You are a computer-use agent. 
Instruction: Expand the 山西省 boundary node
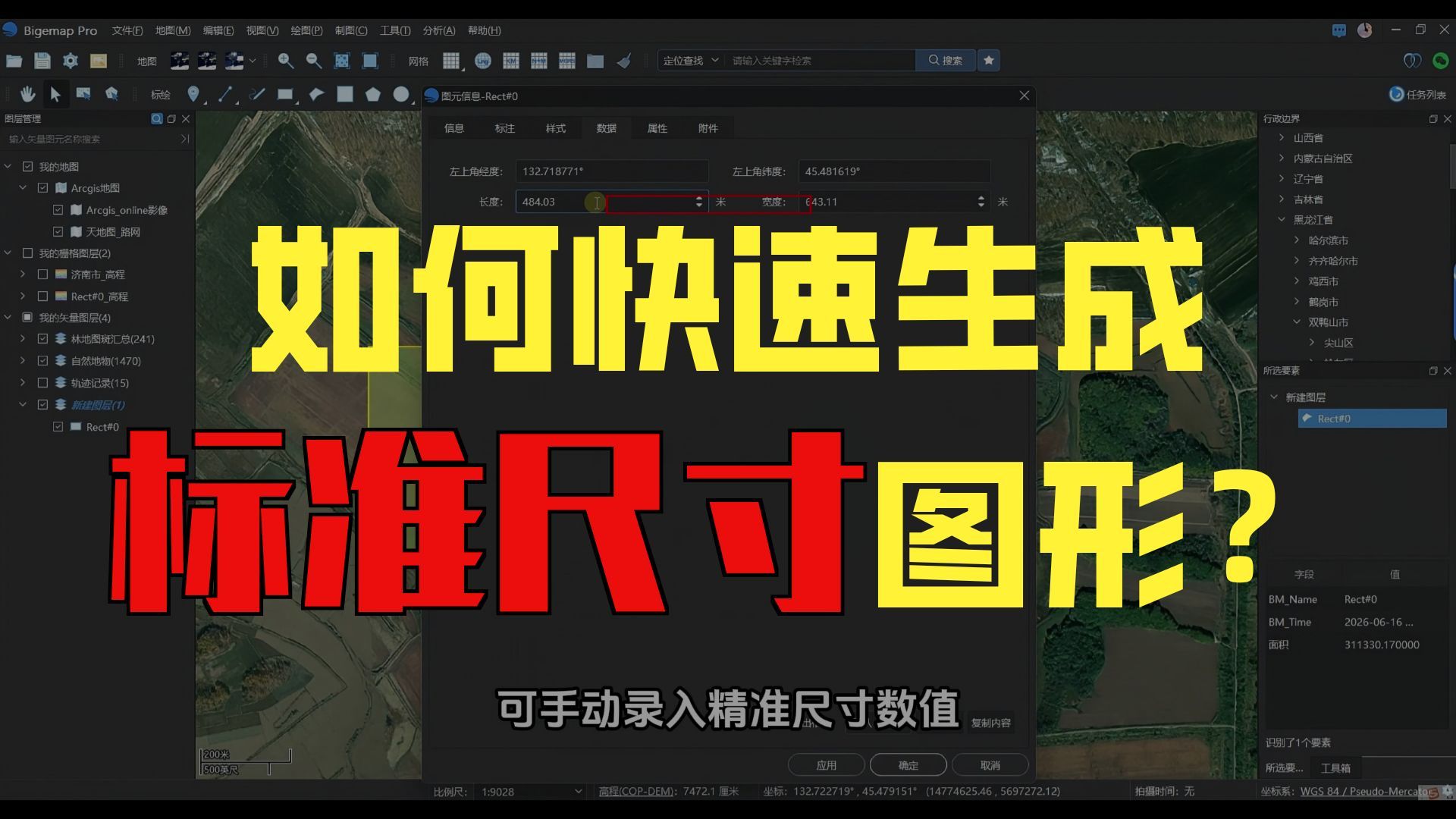[x=1282, y=138]
